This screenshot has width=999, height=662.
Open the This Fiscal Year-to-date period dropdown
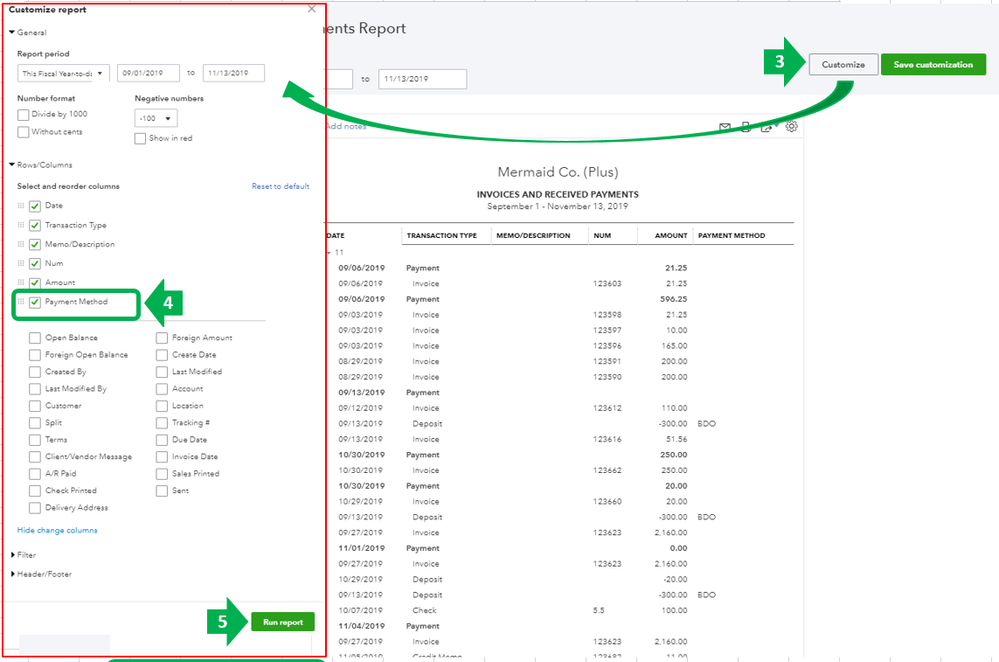63,73
